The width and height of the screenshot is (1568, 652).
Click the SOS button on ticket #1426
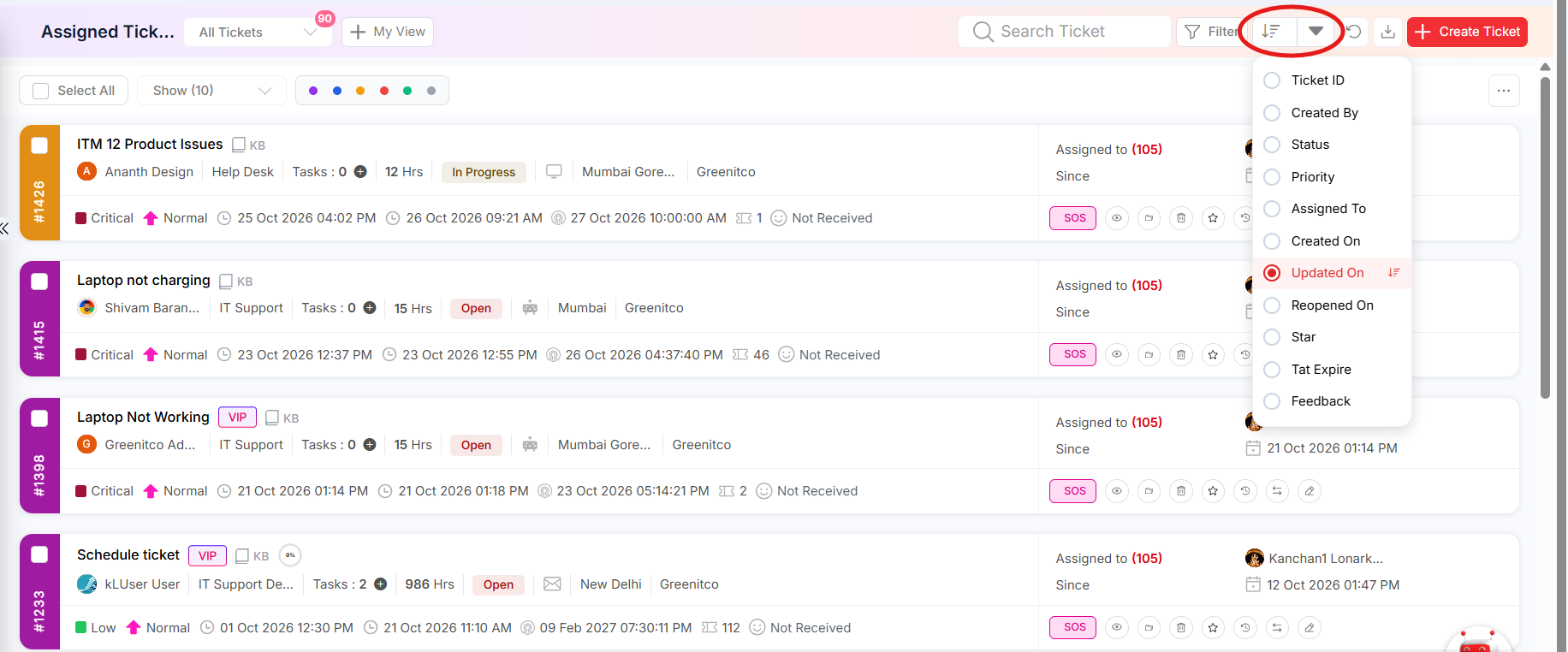point(1073,218)
